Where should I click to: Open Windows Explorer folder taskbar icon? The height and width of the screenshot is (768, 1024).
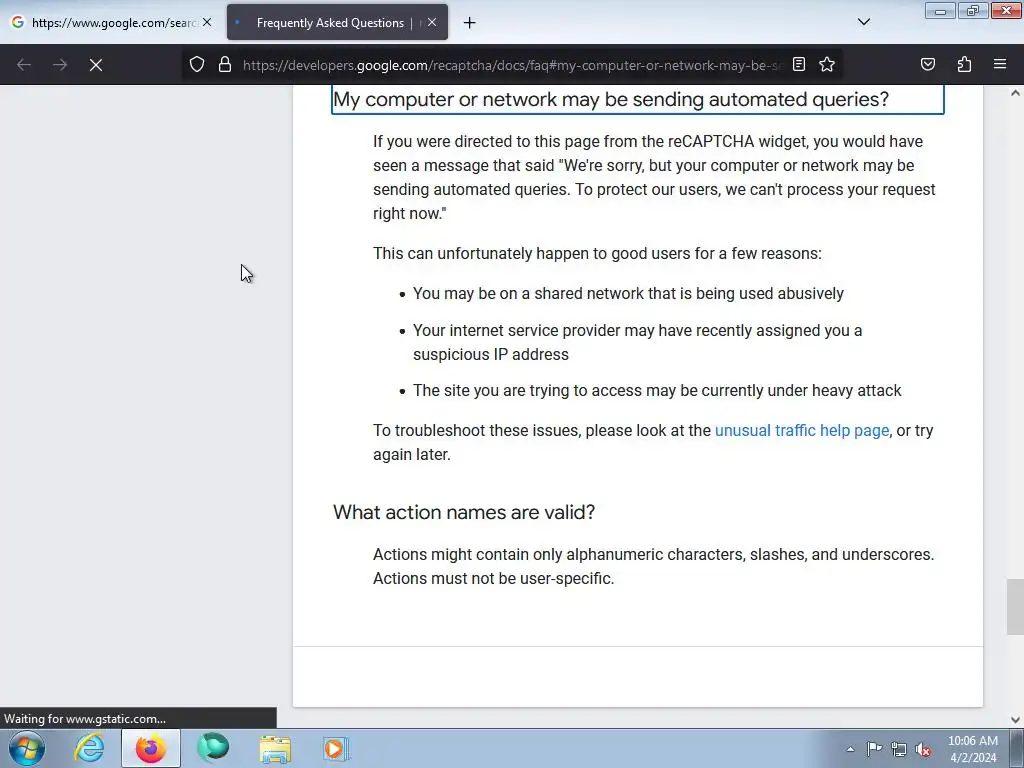pyautogui.click(x=275, y=748)
